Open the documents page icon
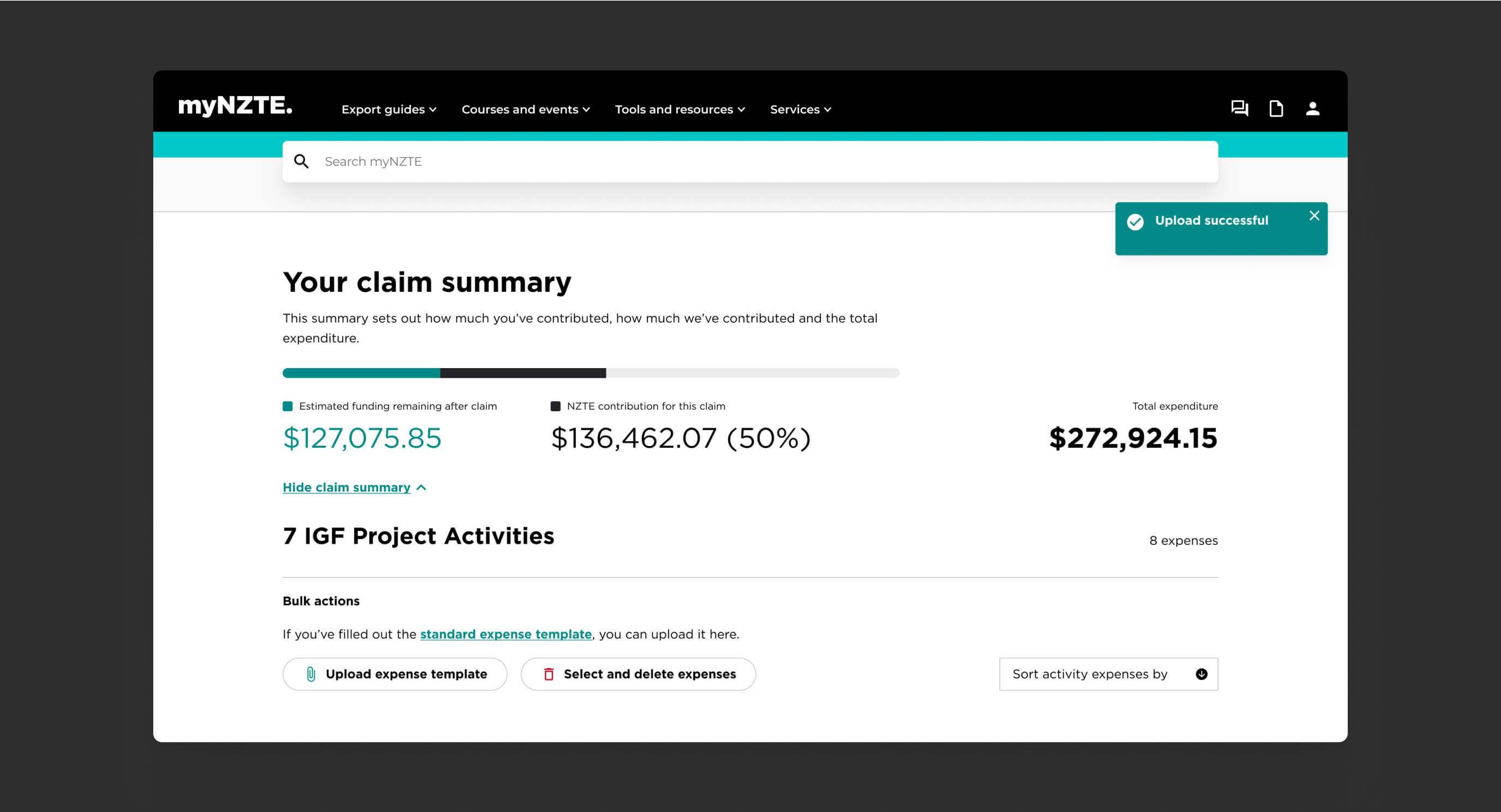This screenshot has width=1501, height=812. click(x=1276, y=109)
